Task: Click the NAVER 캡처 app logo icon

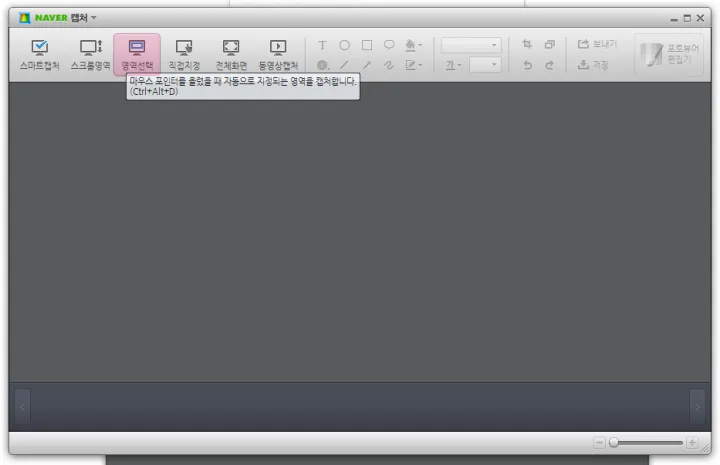Action: pyautogui.click(x=24, y=17)
